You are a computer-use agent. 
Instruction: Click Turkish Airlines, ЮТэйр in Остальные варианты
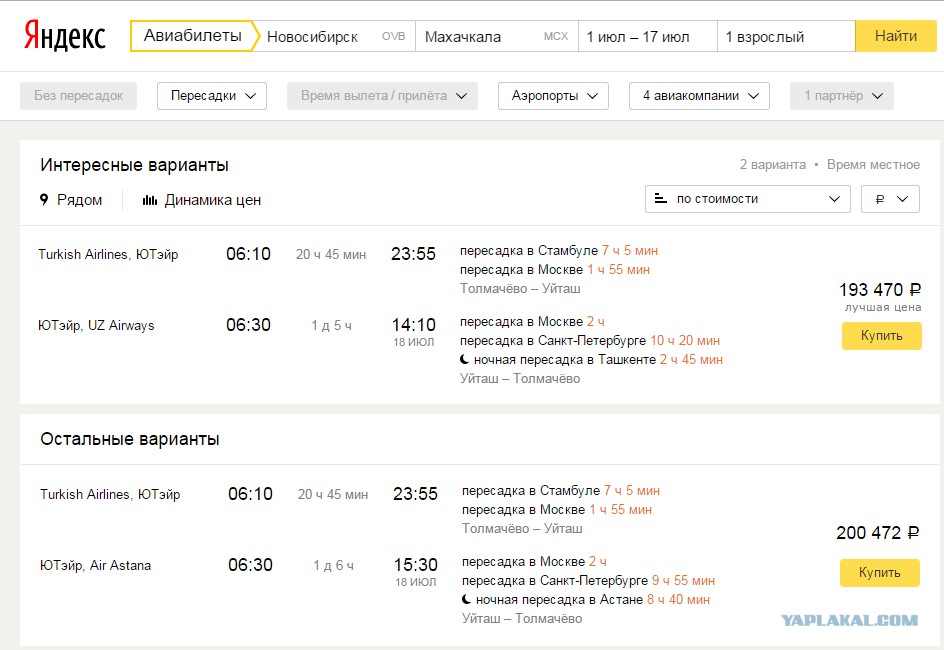(x=110, y=494)
